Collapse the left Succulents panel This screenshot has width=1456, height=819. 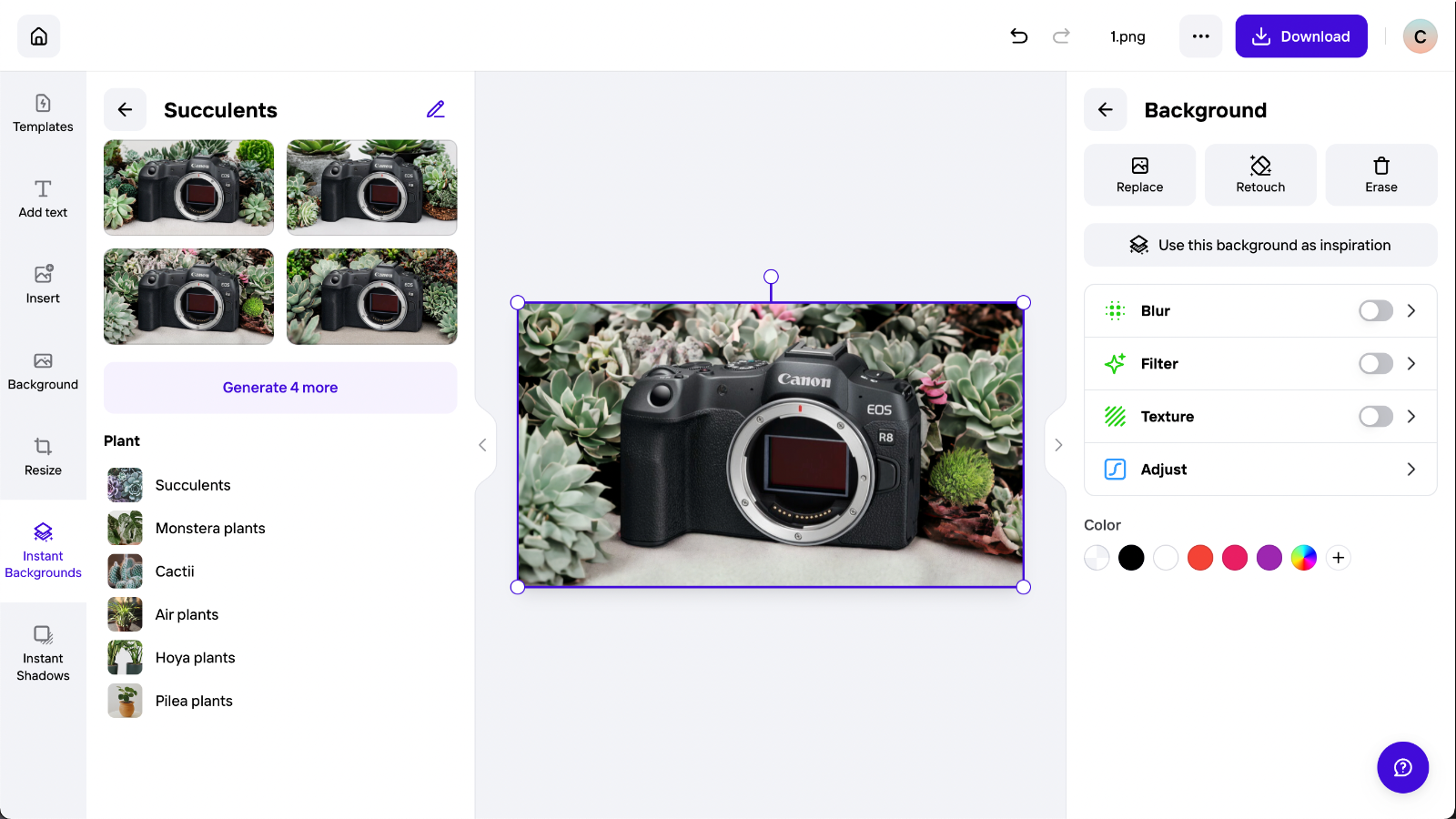[x=483, y=444]
